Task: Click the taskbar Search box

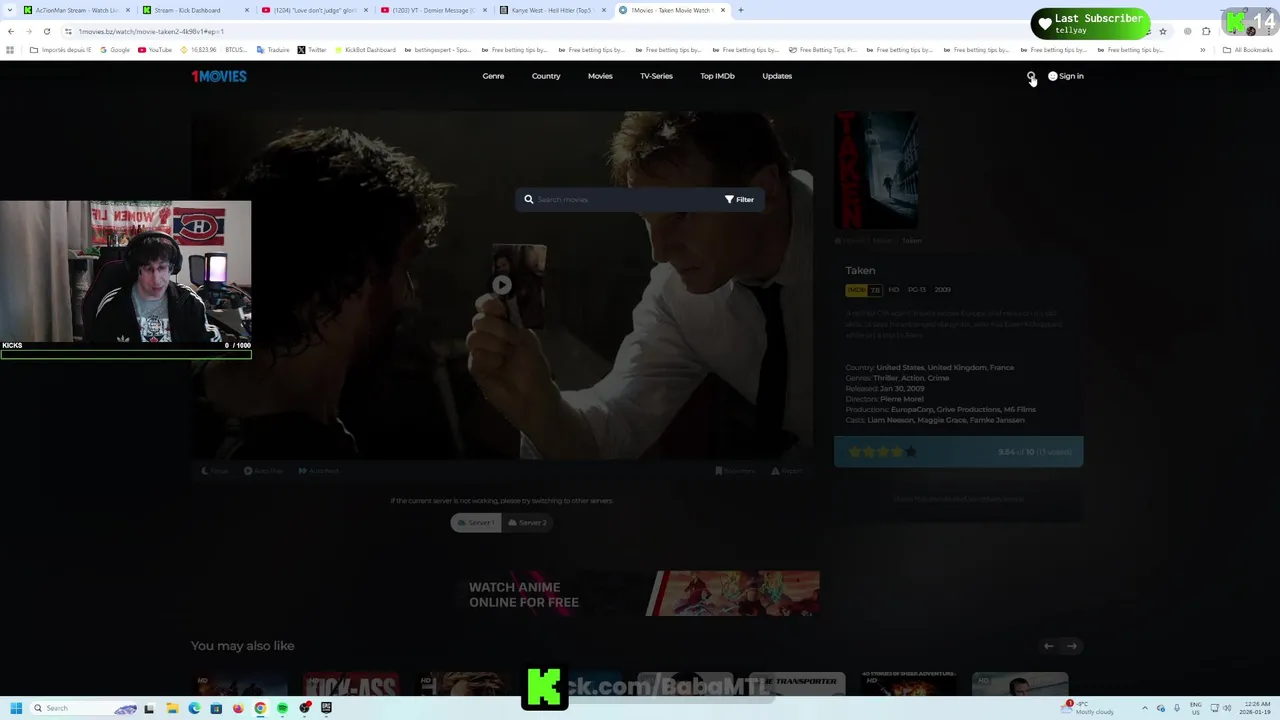Action: pyautogui.click(x=84, y=708)
